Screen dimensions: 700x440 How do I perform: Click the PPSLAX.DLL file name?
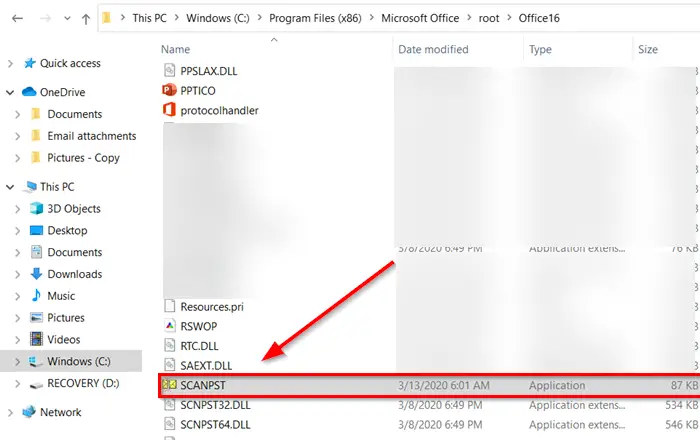(x=208, y=71)
